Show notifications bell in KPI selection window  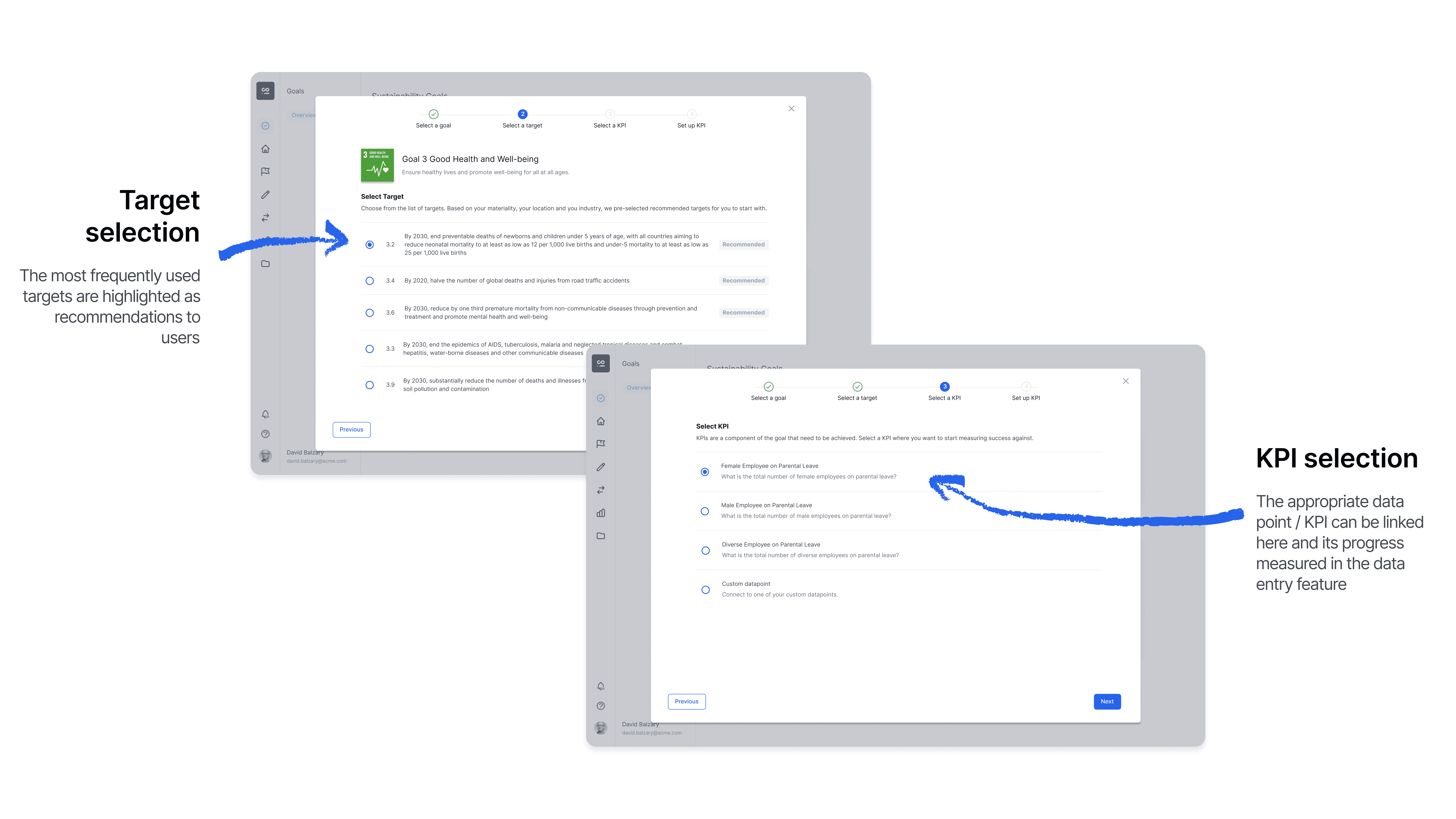601,686
